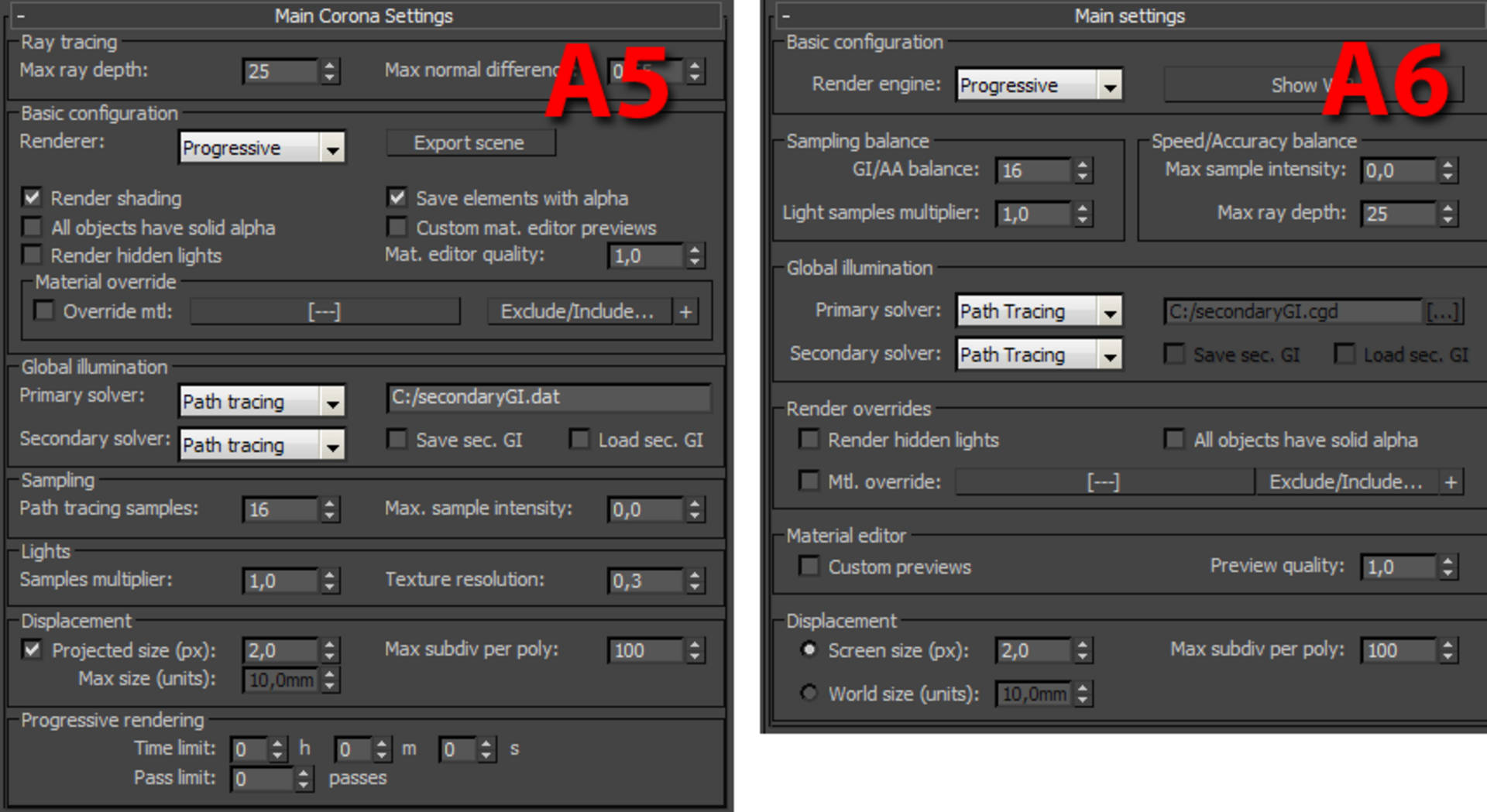
Task: Enable the Override mtl checkbox
Action: [44, 310]
